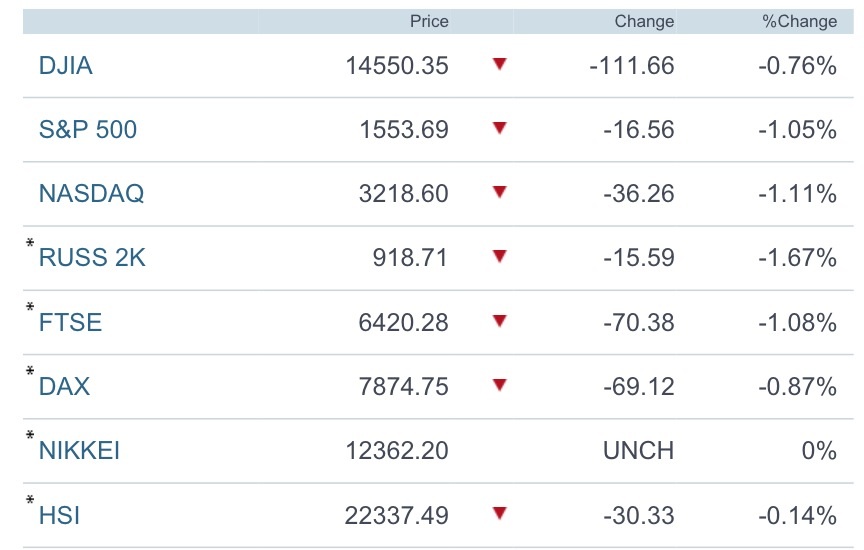
Task: Open the DAX index link
Action: point(64,386)
